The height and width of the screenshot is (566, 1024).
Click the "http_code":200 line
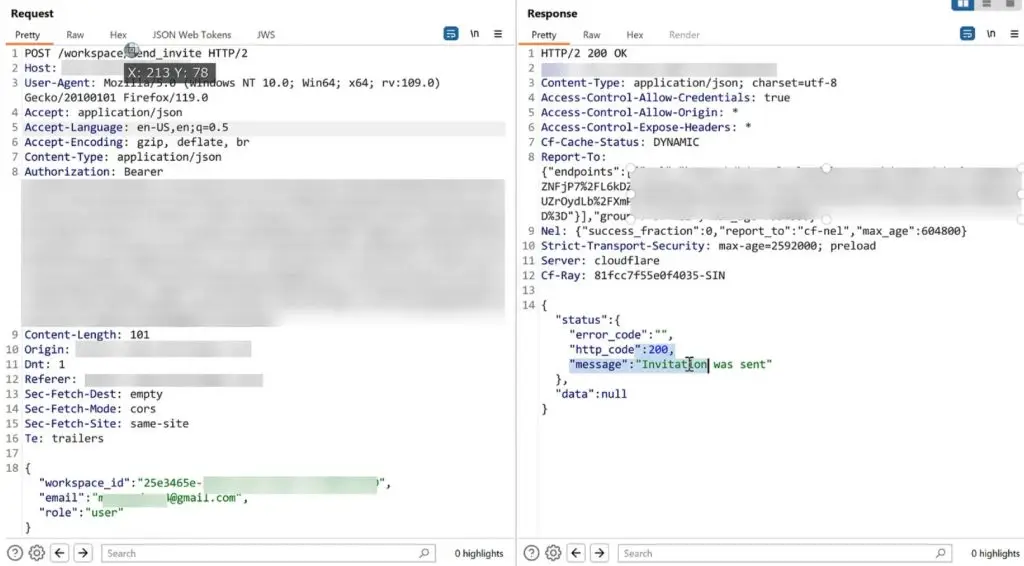point(621,349)
